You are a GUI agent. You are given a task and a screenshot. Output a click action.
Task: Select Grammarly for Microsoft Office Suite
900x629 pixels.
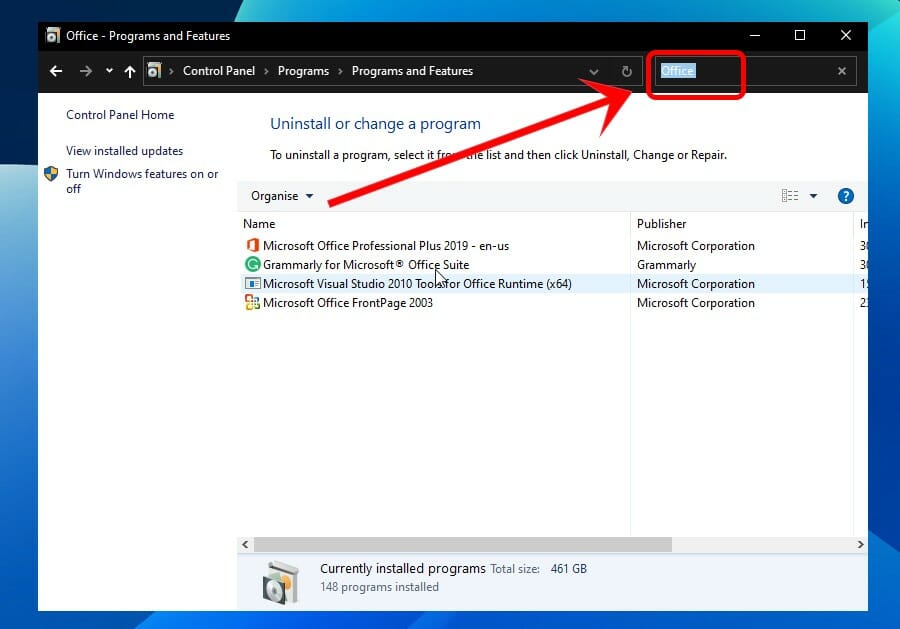click(x=366, y=265)
